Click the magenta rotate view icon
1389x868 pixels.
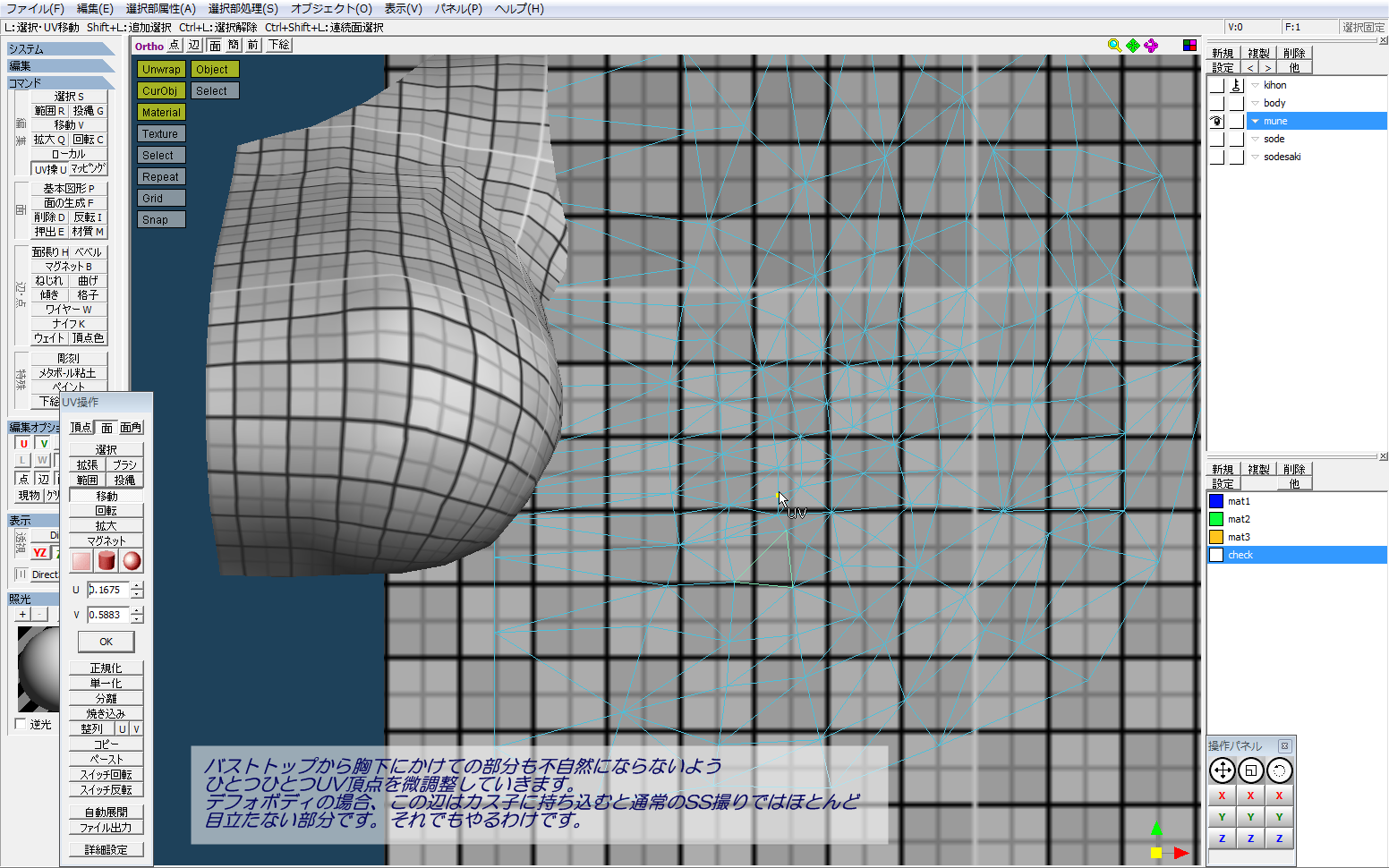[1151, 46]
